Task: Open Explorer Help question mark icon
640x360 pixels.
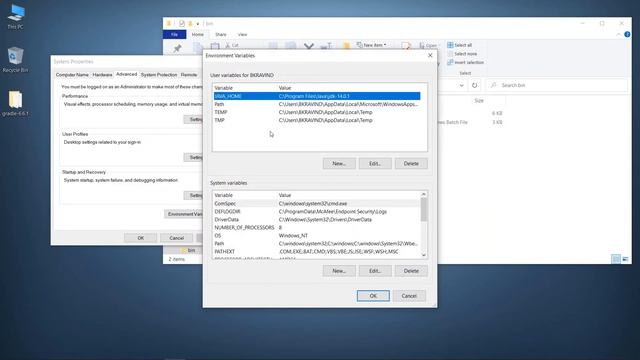Action: point(627,34)
